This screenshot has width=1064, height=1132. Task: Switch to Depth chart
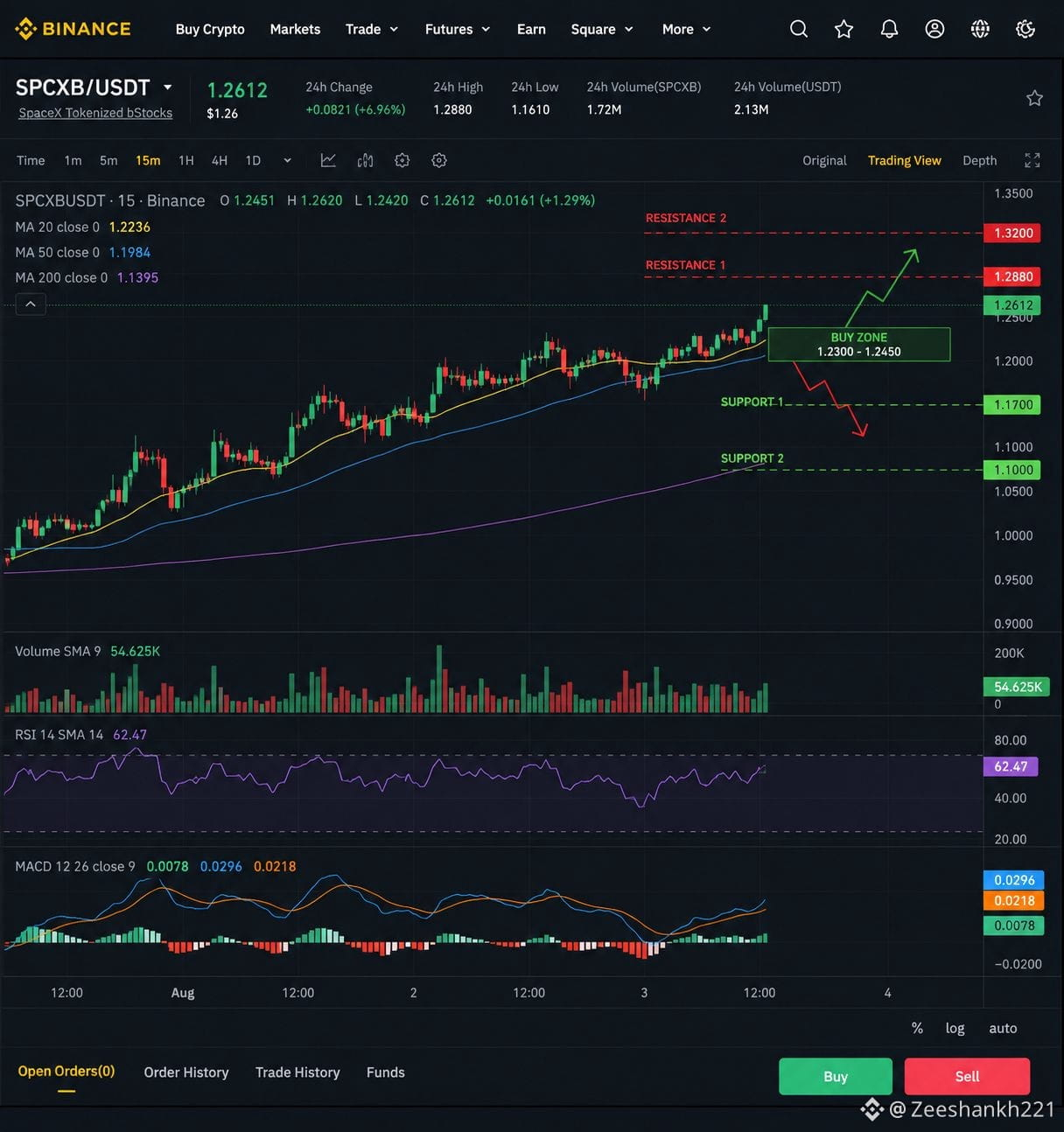(x=979, y=160)
